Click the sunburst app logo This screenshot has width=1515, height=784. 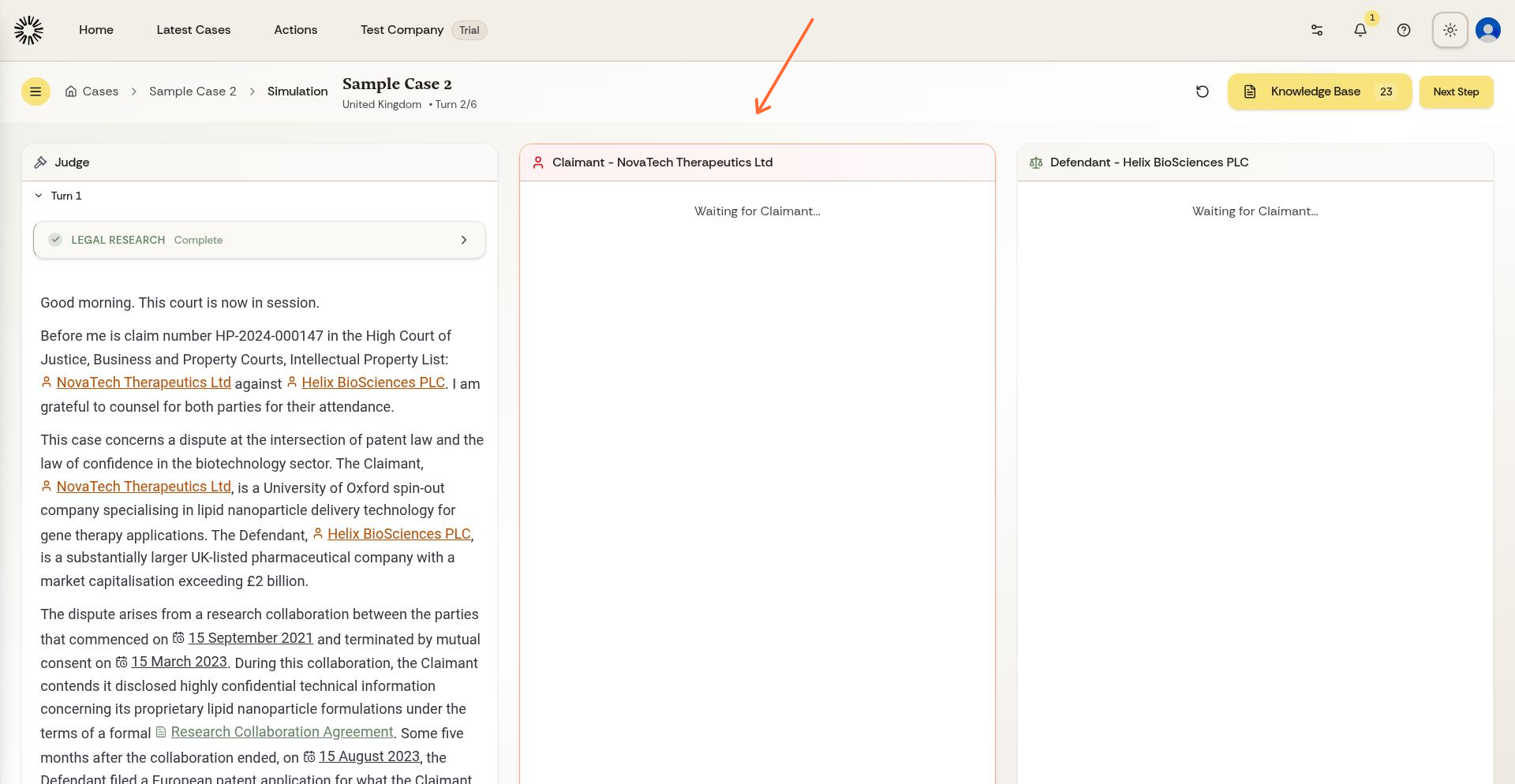(28, 30)
